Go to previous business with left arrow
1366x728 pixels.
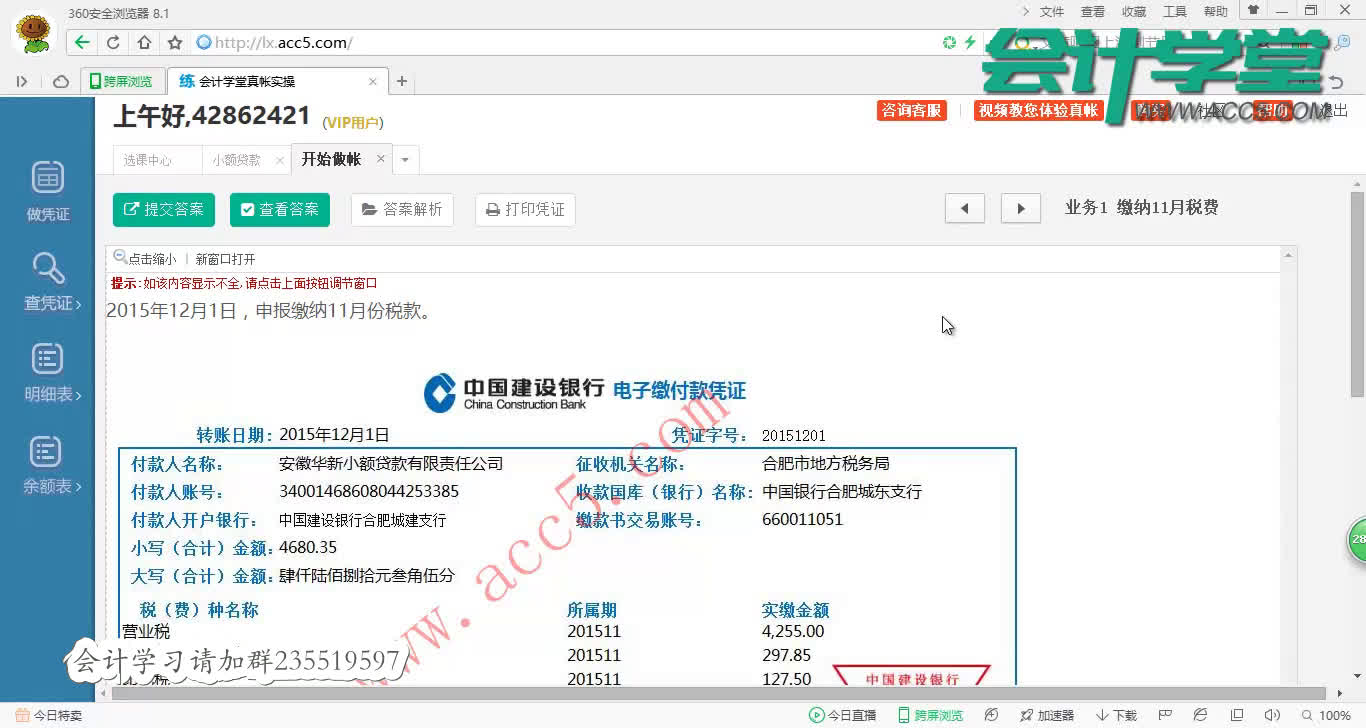(x=965, y=208)
